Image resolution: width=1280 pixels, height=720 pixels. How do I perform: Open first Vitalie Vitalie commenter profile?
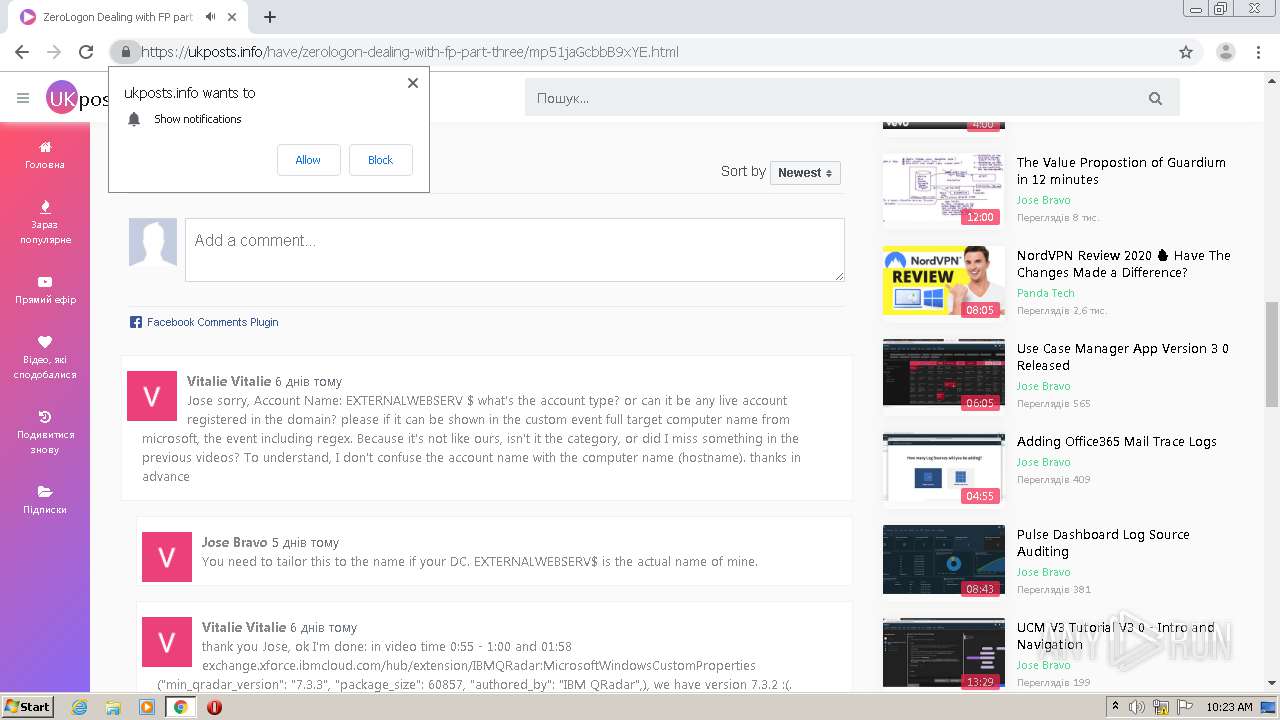pos(229,381)
